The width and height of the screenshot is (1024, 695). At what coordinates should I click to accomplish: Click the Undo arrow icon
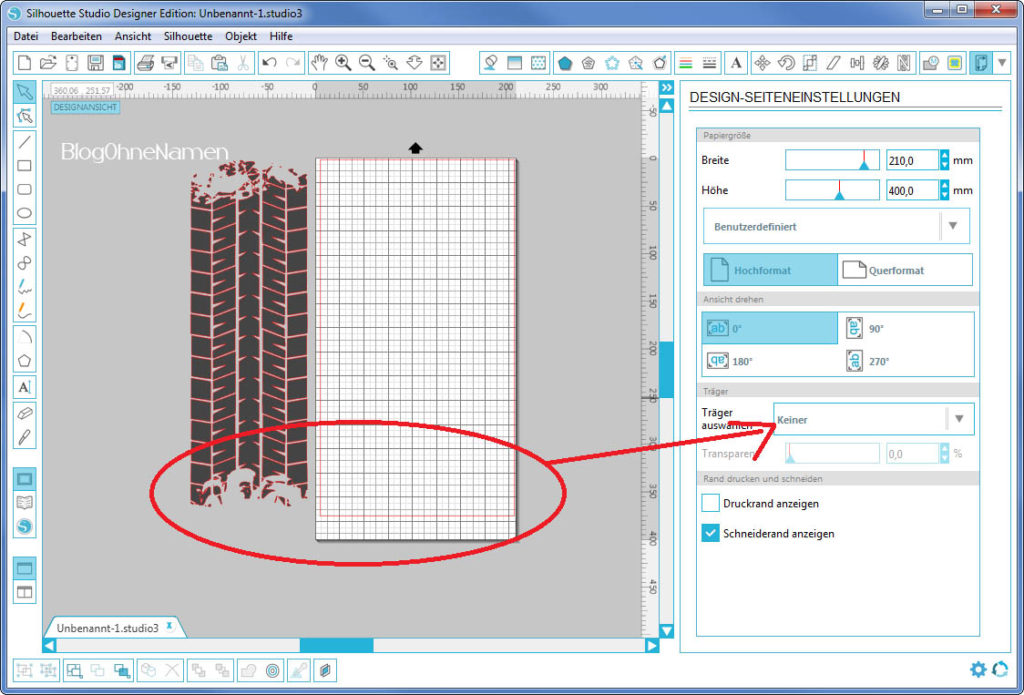(x=269, y=63)
